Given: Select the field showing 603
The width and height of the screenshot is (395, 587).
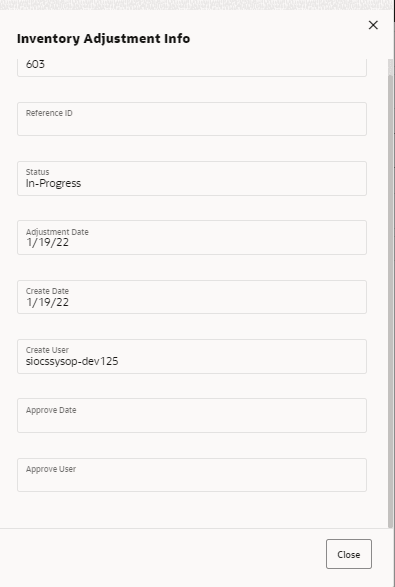Looking at the screenshot, I should click(x=192, y=67).
